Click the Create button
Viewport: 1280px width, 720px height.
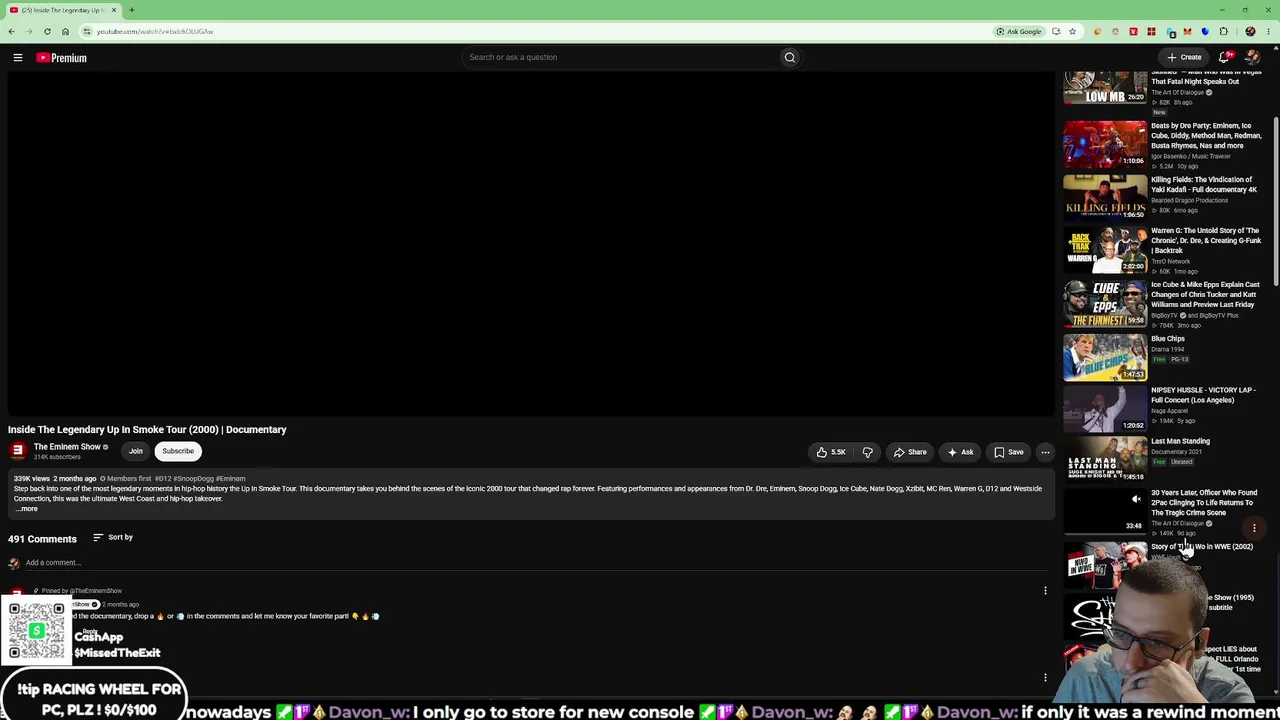1184,57
